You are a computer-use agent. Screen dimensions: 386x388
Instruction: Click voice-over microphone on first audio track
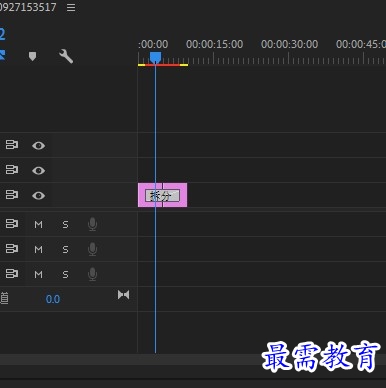[x=92, y=224]
